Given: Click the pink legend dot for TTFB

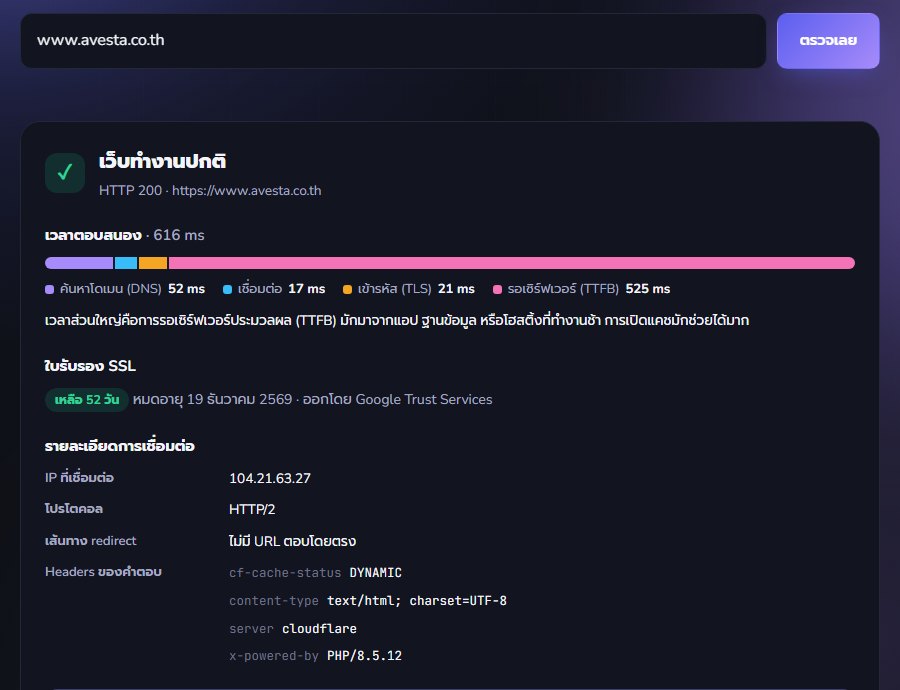Looking at the screenshot, I should point(498,289).
